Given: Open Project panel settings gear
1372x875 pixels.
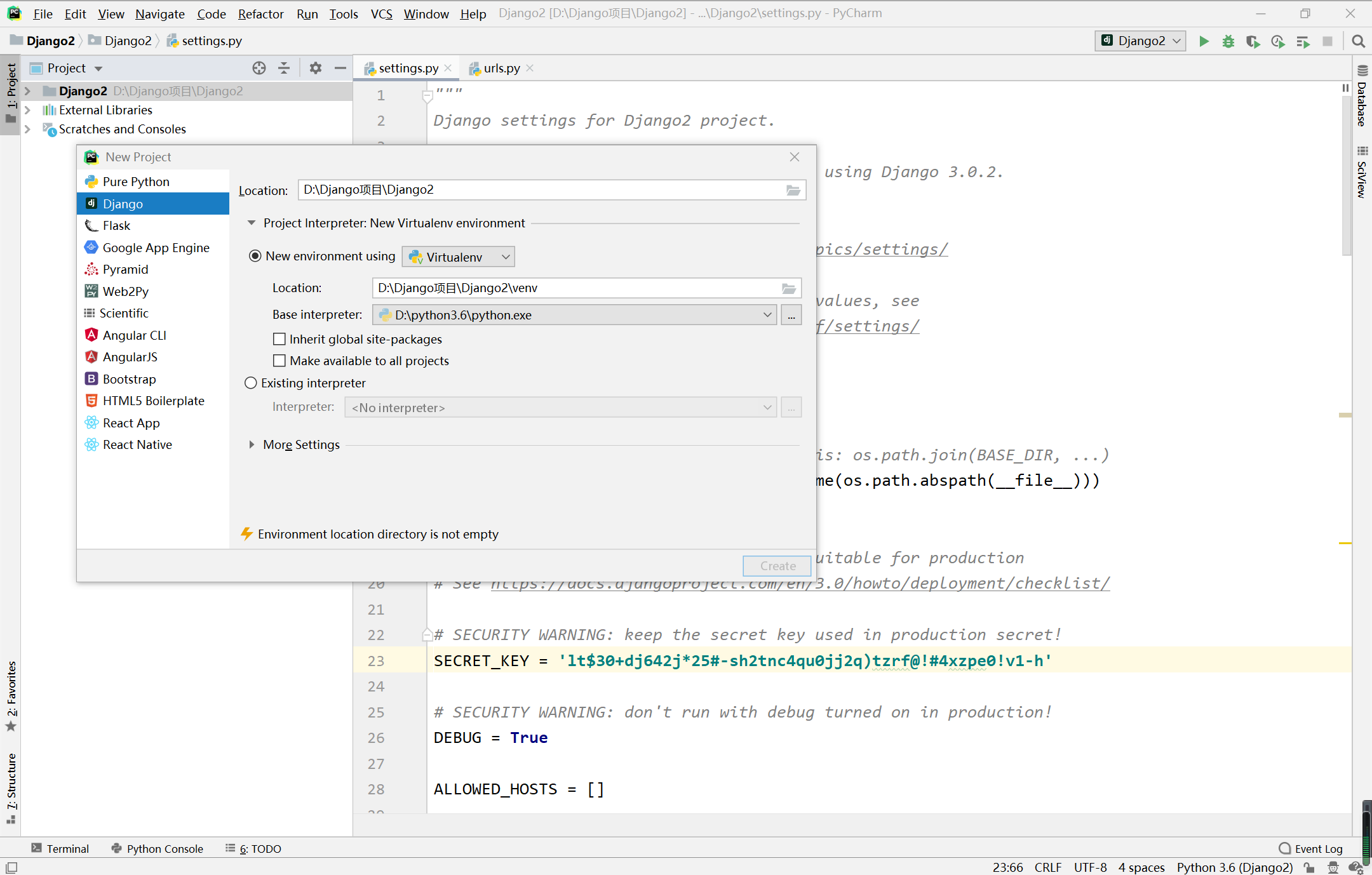Looking at the screenshot, I should coord(316,68).
